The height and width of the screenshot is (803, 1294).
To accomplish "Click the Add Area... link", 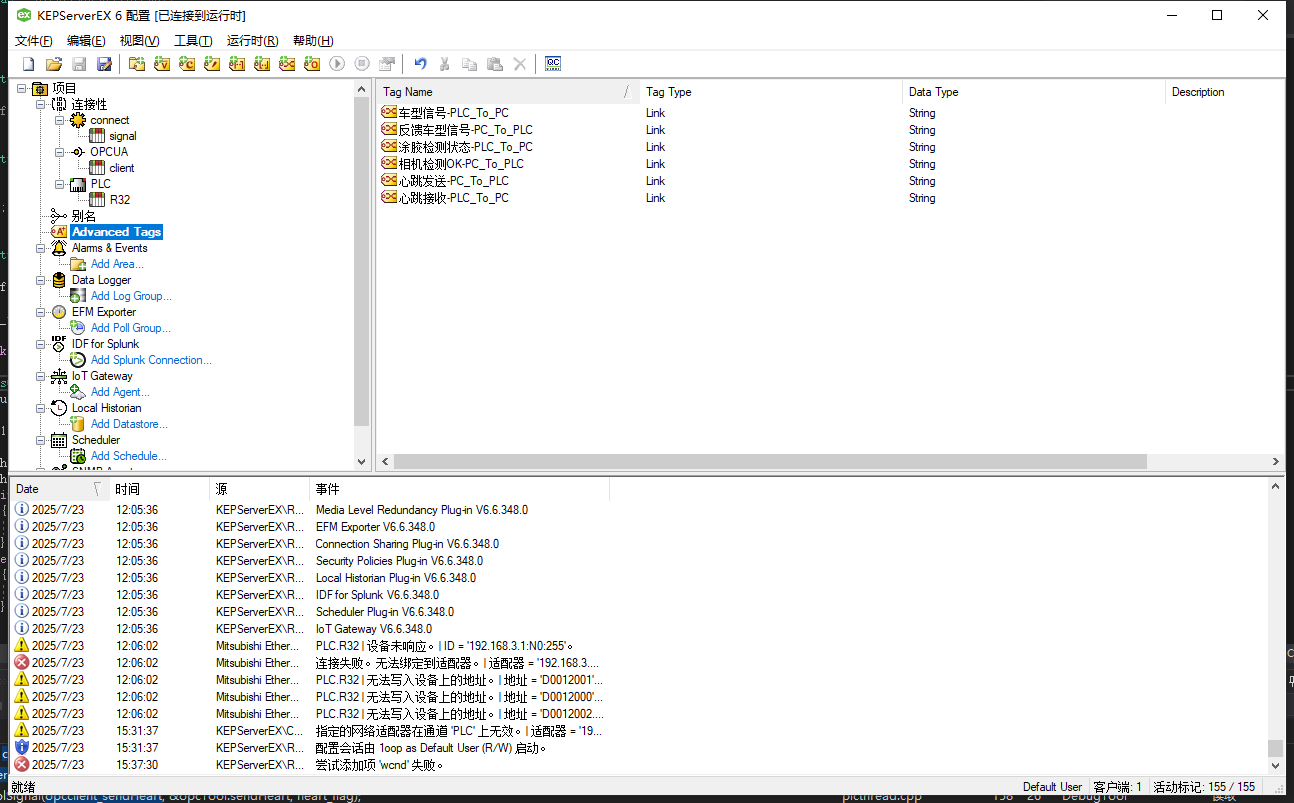I will coord(117,264).
